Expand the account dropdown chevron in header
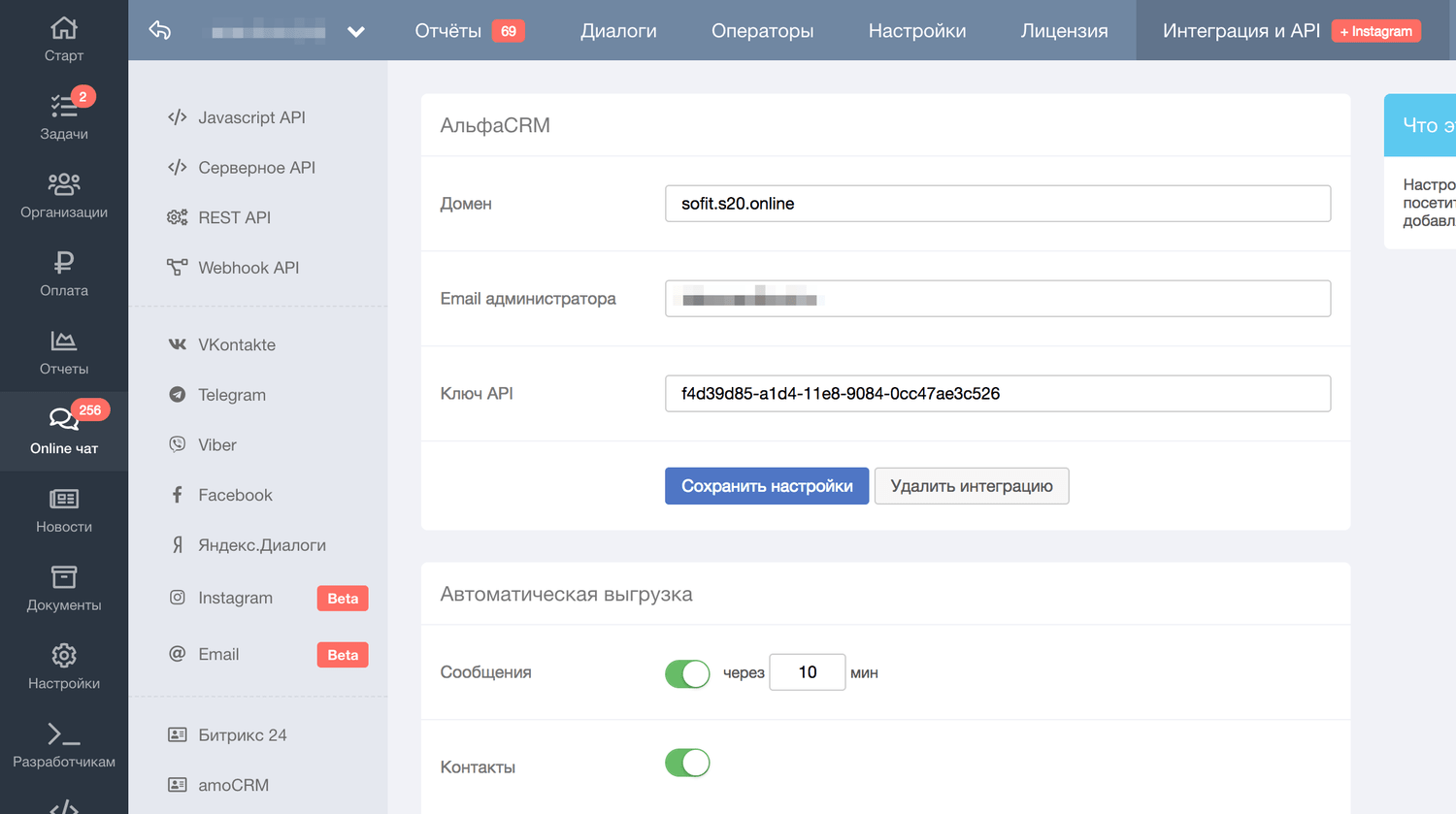Image resolution: width=1456 pixels, height=814 pixels. pos(356,32)
